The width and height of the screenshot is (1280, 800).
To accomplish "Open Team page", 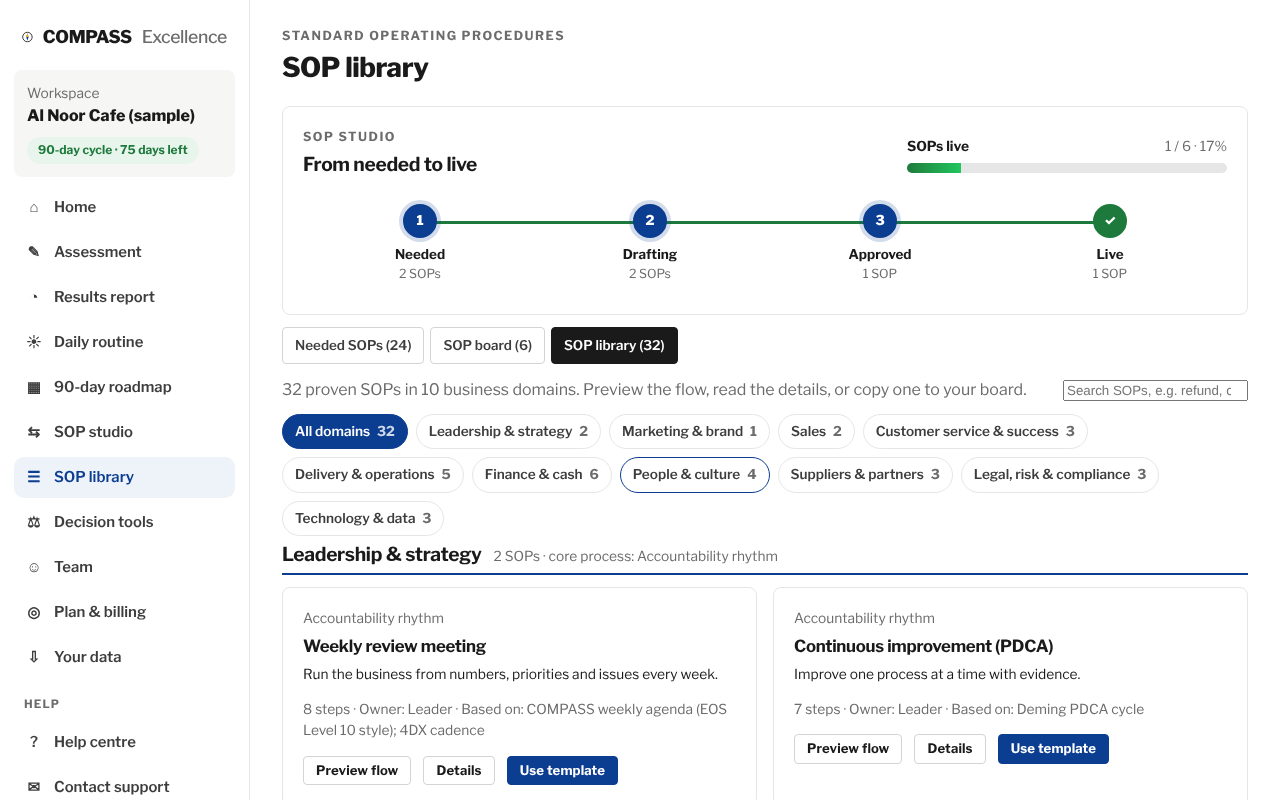I will click(x=124, y=567).
